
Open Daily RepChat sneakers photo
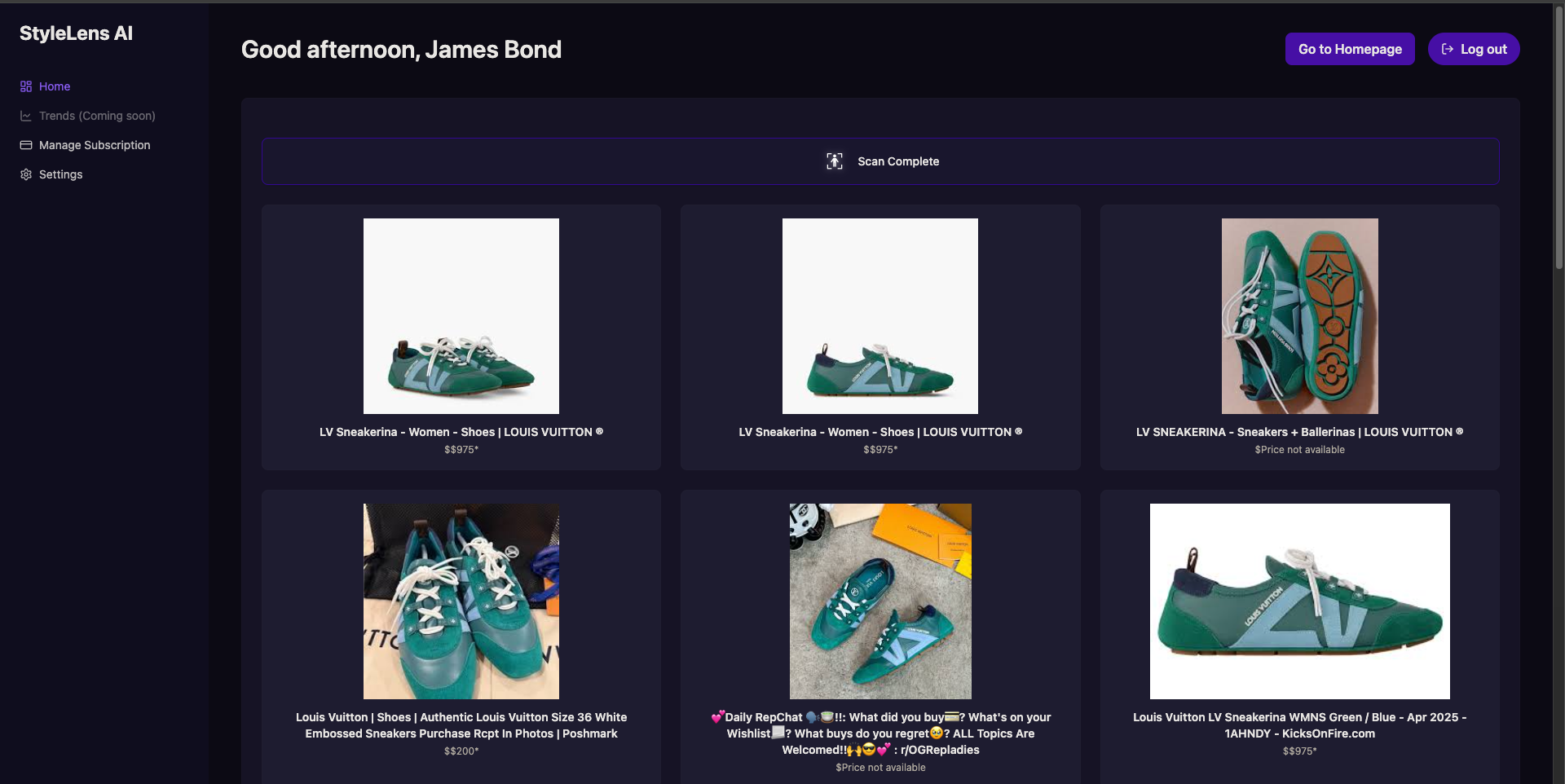(x=880, y=601)
